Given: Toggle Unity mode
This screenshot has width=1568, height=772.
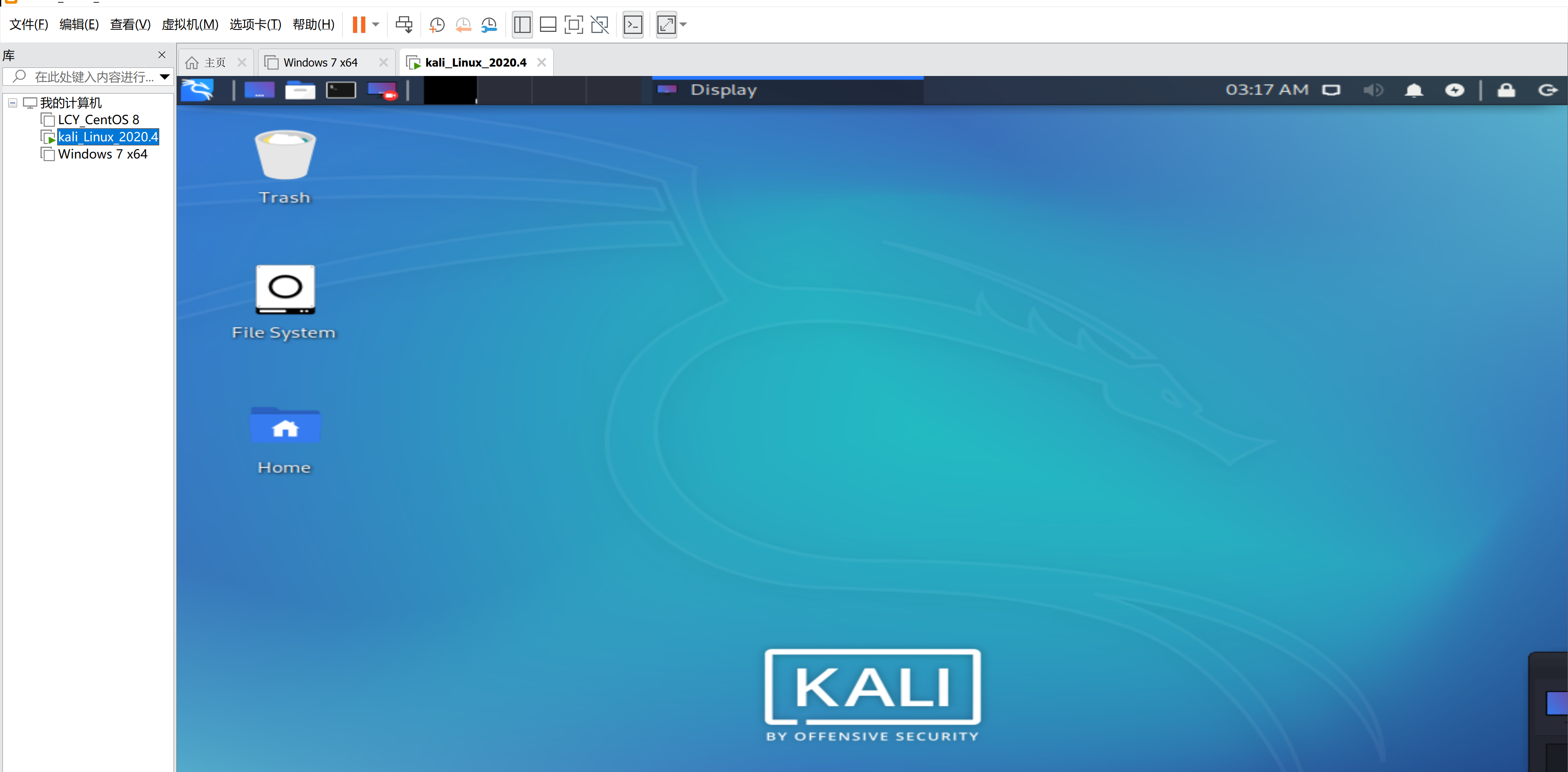Looking at the screenshot, I should 599,25.
